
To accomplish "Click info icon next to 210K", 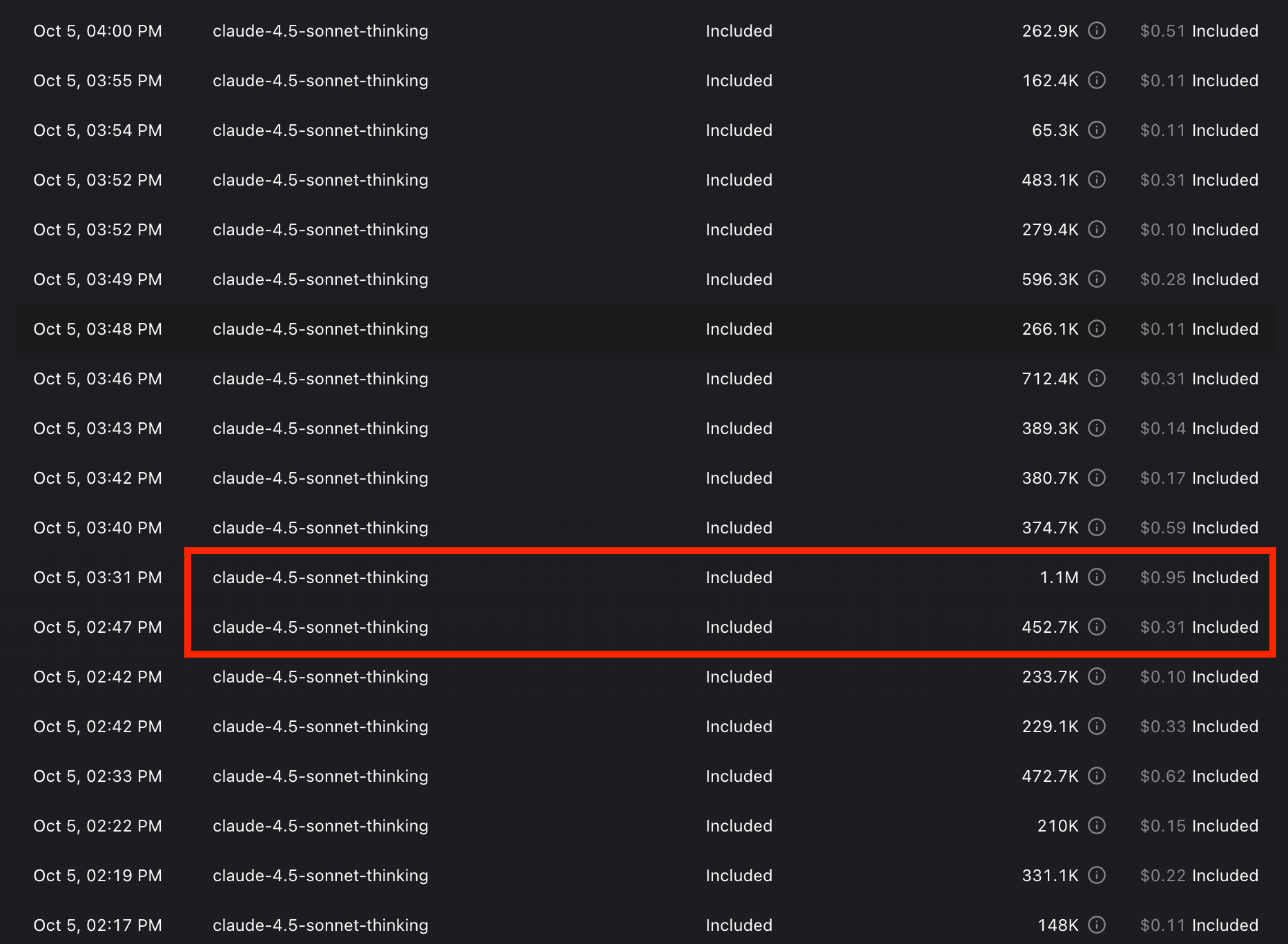I will tap(1097, 825).
